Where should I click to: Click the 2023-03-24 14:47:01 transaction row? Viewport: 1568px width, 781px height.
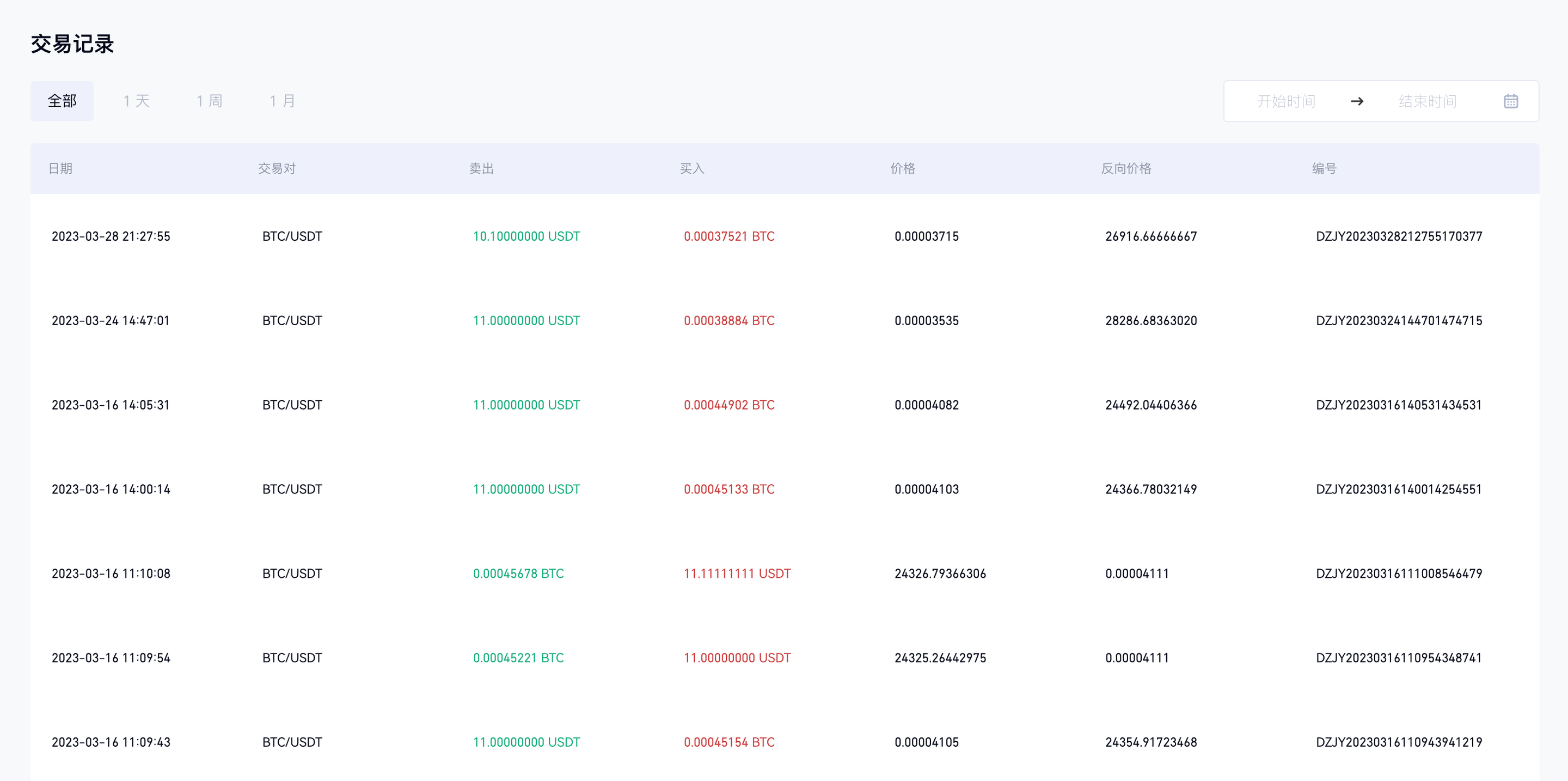coord(111,321)
